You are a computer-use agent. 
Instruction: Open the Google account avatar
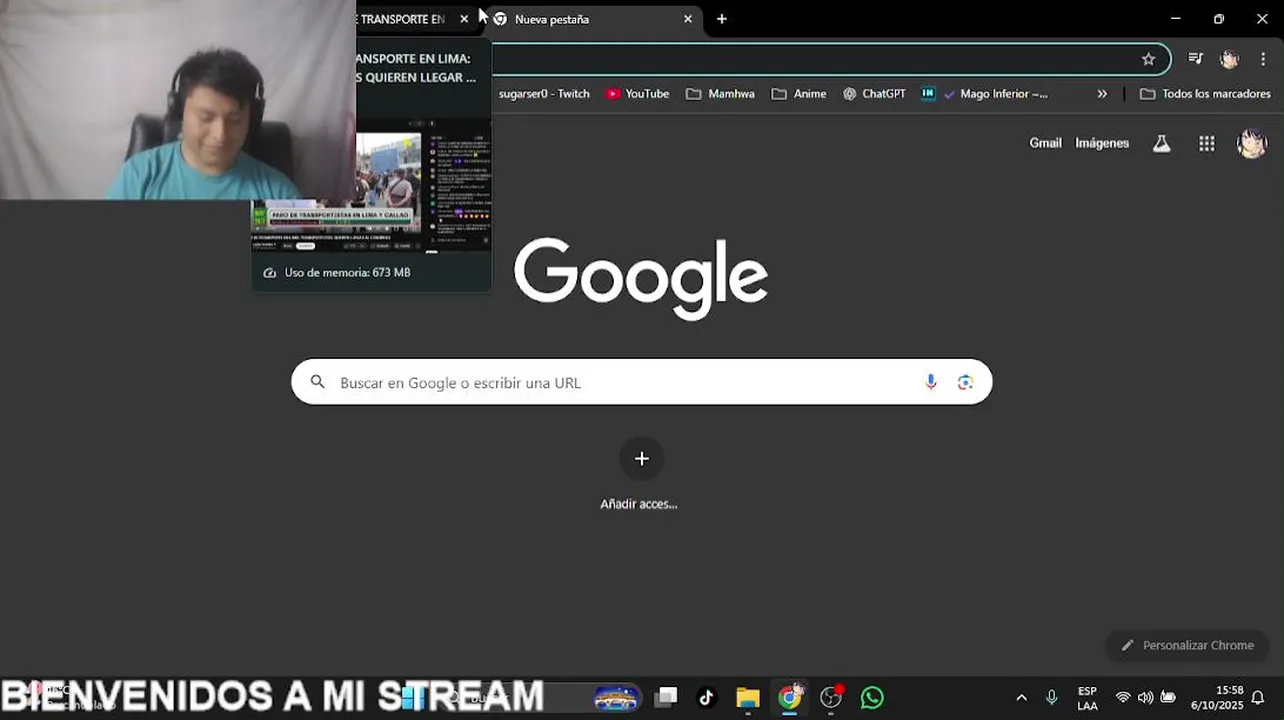pyautogui.click(x=1252, y=143)
